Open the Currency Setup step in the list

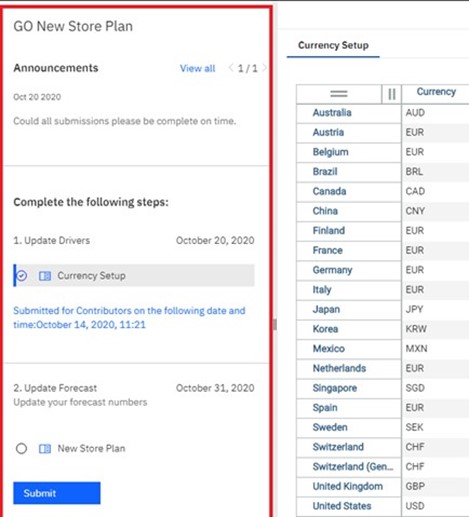point(134,276)
